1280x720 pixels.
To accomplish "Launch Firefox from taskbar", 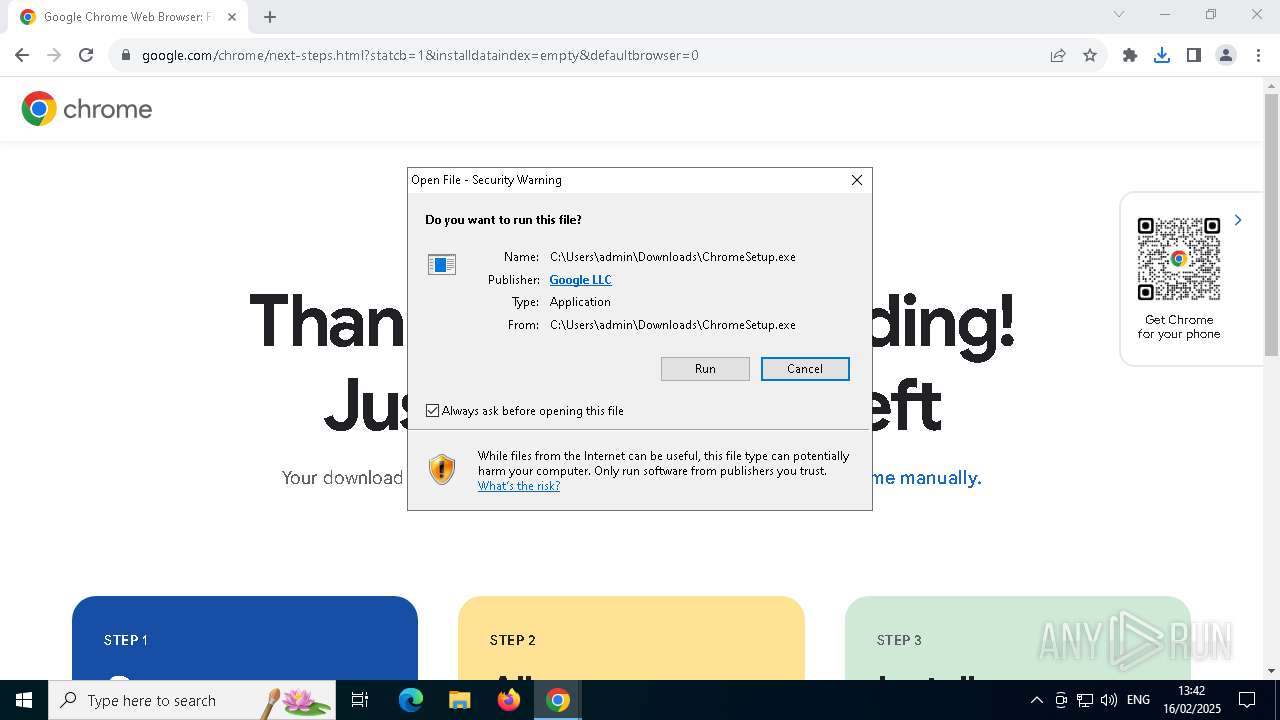I will (509, 700).
